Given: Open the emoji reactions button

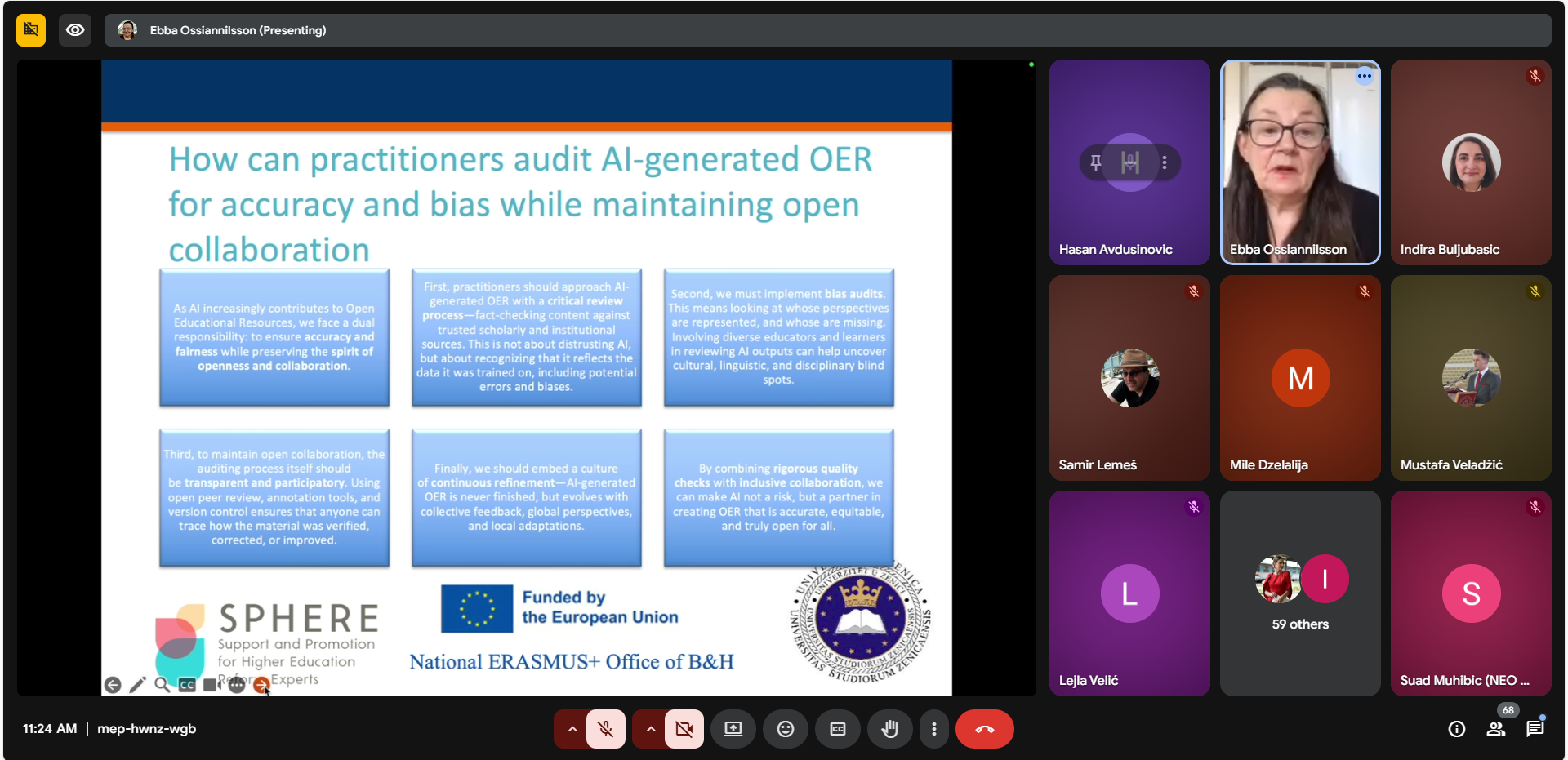Looking at the screenshot, I should pyautogui.click(x=785, y=729).
